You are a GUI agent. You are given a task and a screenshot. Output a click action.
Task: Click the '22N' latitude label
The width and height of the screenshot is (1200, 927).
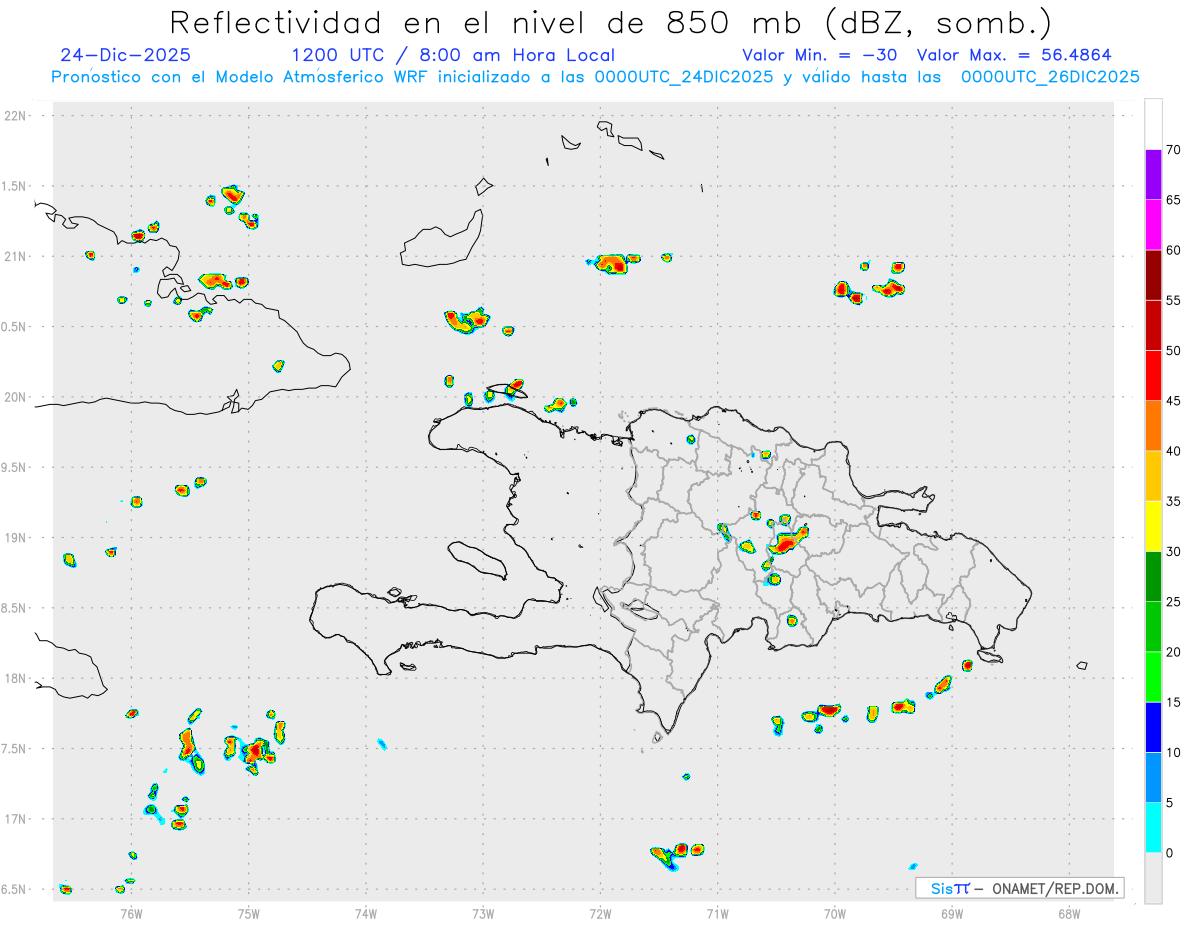click(16, 116)
